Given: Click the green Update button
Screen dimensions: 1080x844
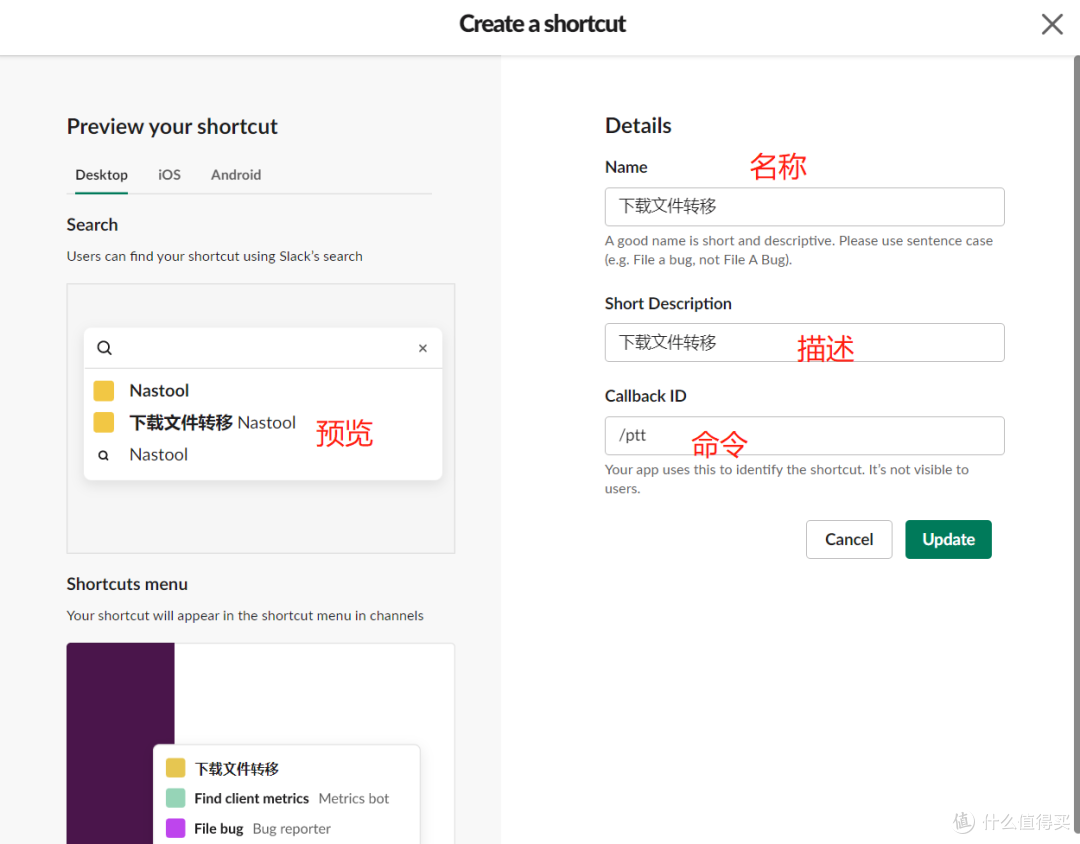Looking at the screenshot, I should pos(948,539).
